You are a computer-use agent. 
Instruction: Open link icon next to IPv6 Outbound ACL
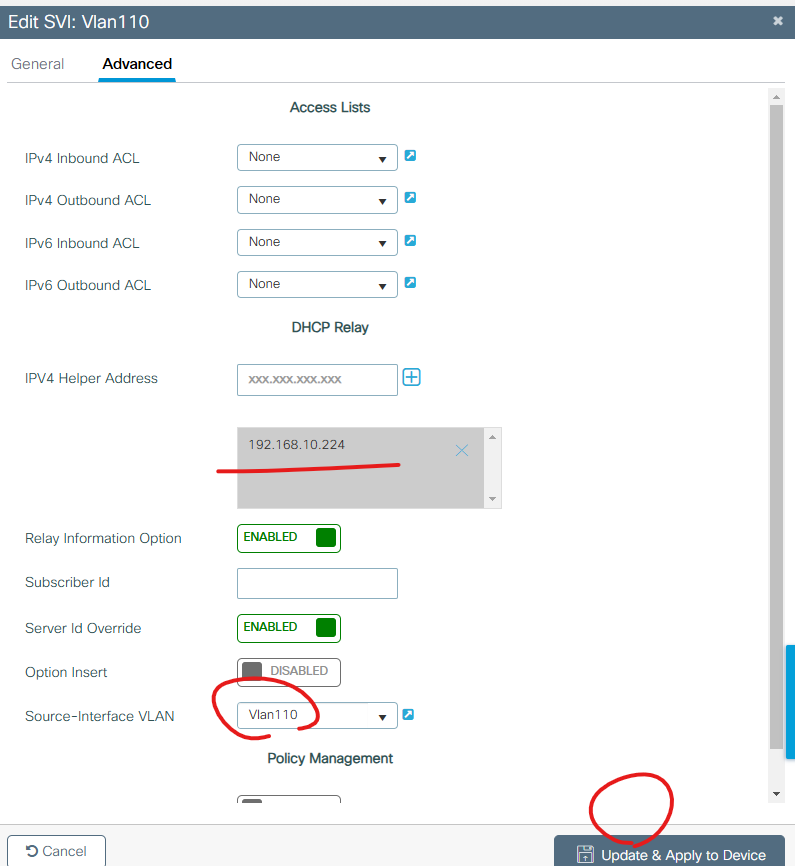pyautogui.click(x=410, y=283)
